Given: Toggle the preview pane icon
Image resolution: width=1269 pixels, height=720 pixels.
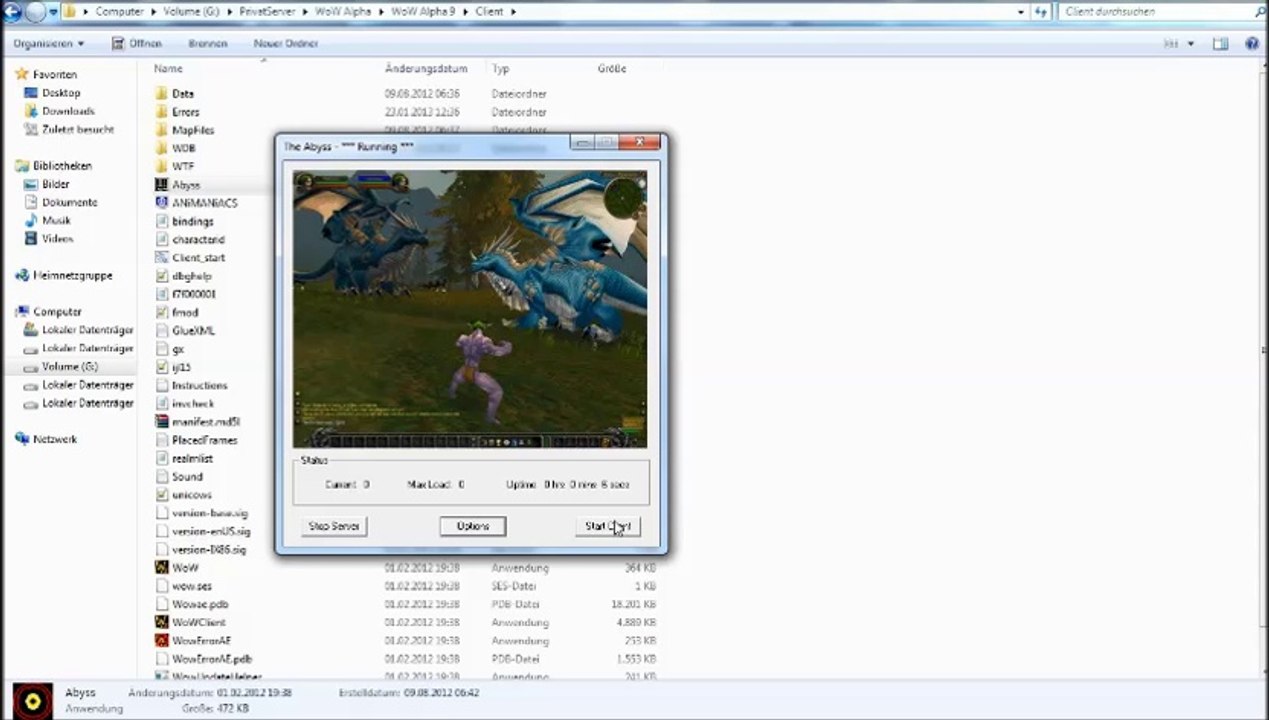Looking at the screenshot, I should pyautogui.click(x=1220, y=44).
